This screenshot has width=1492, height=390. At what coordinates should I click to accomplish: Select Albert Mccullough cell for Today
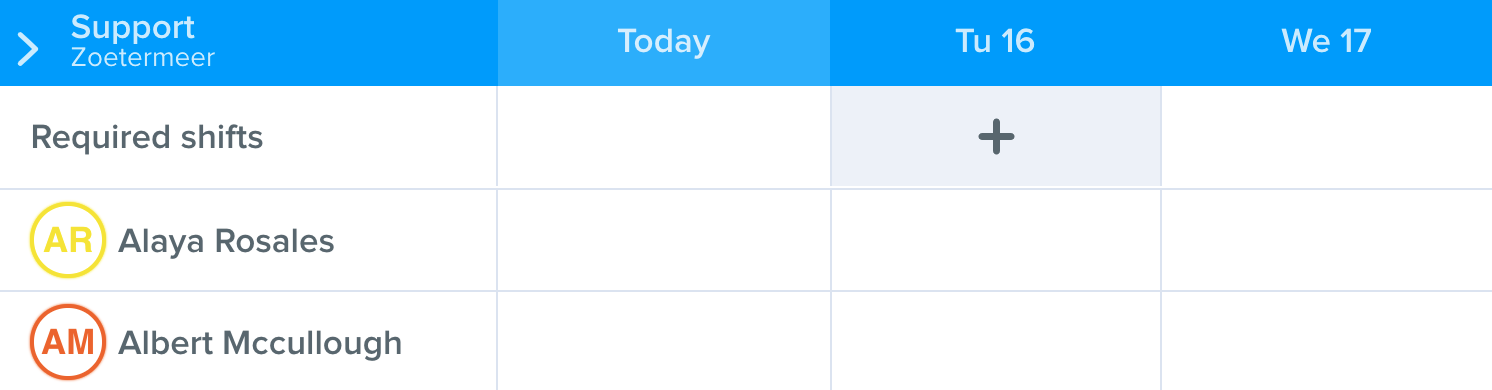tap(664, 341)
